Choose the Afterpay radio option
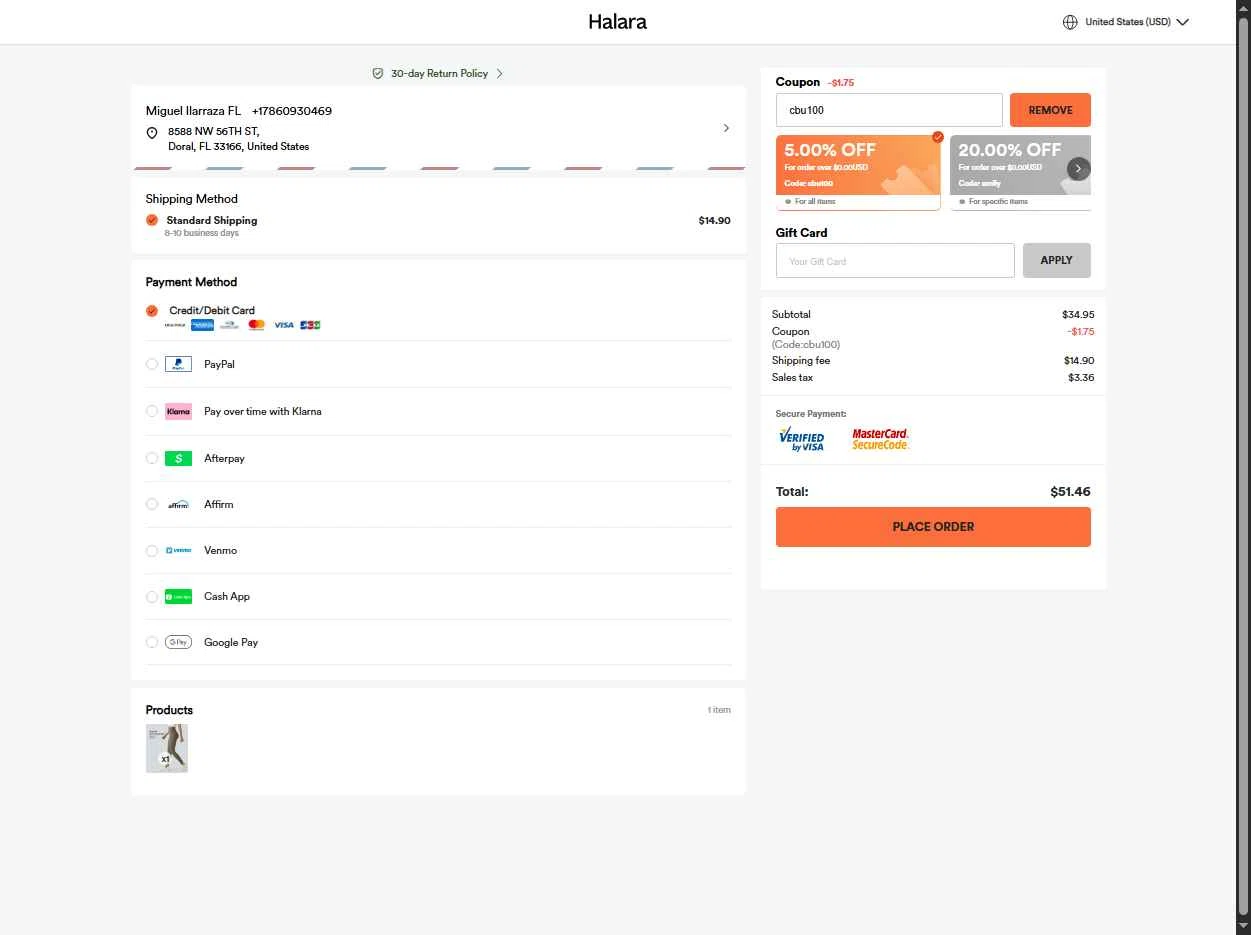 pos(152,458)
